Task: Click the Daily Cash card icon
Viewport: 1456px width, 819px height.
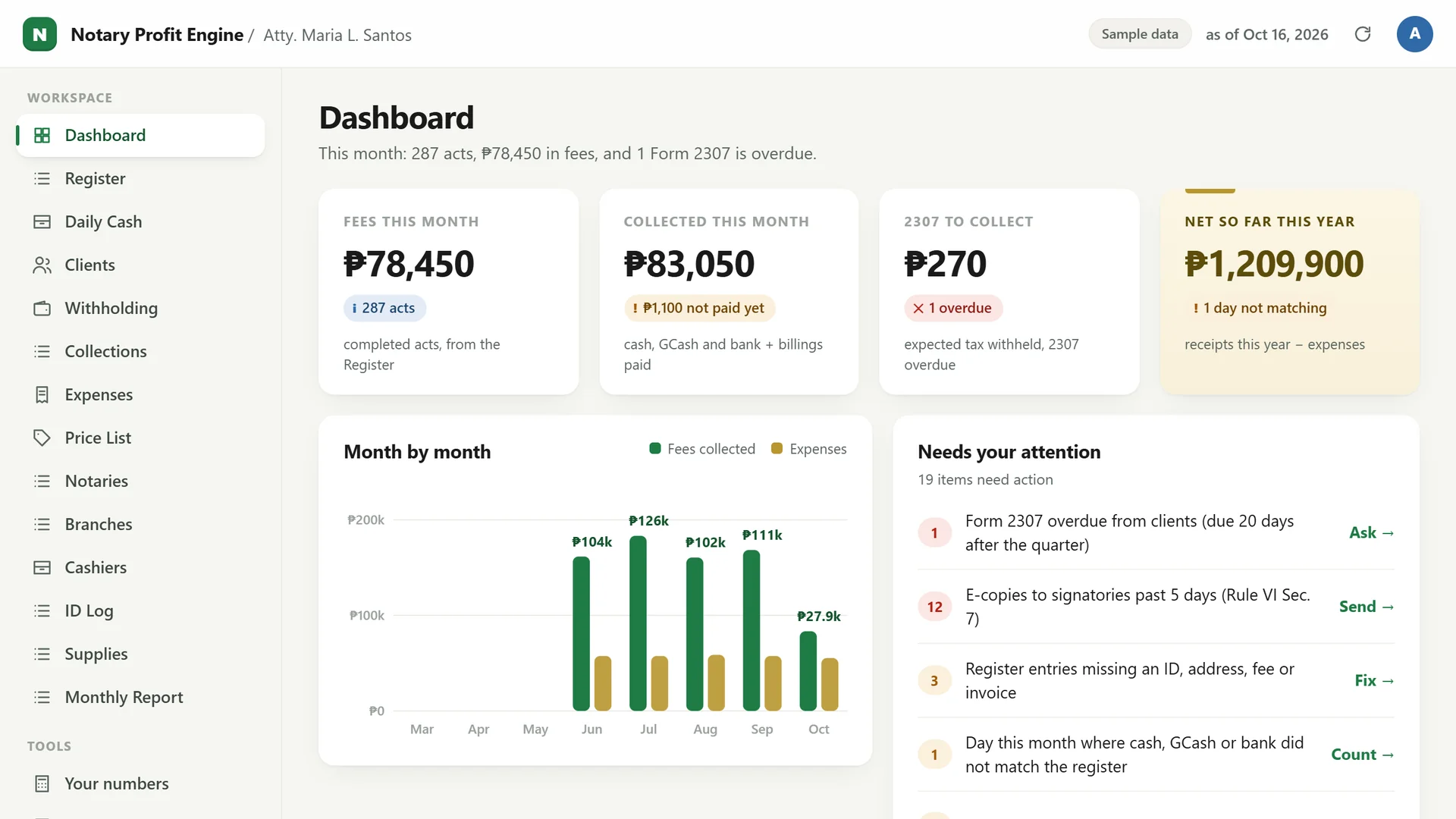Action: (42, 221)
